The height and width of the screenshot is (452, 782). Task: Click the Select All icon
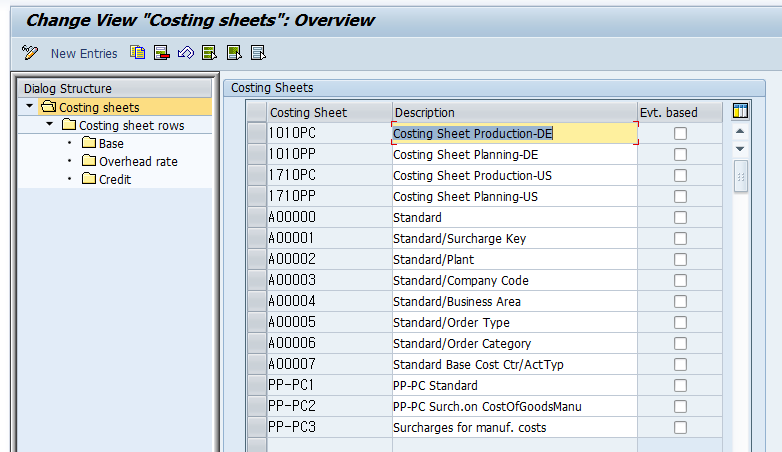[209, 52]
